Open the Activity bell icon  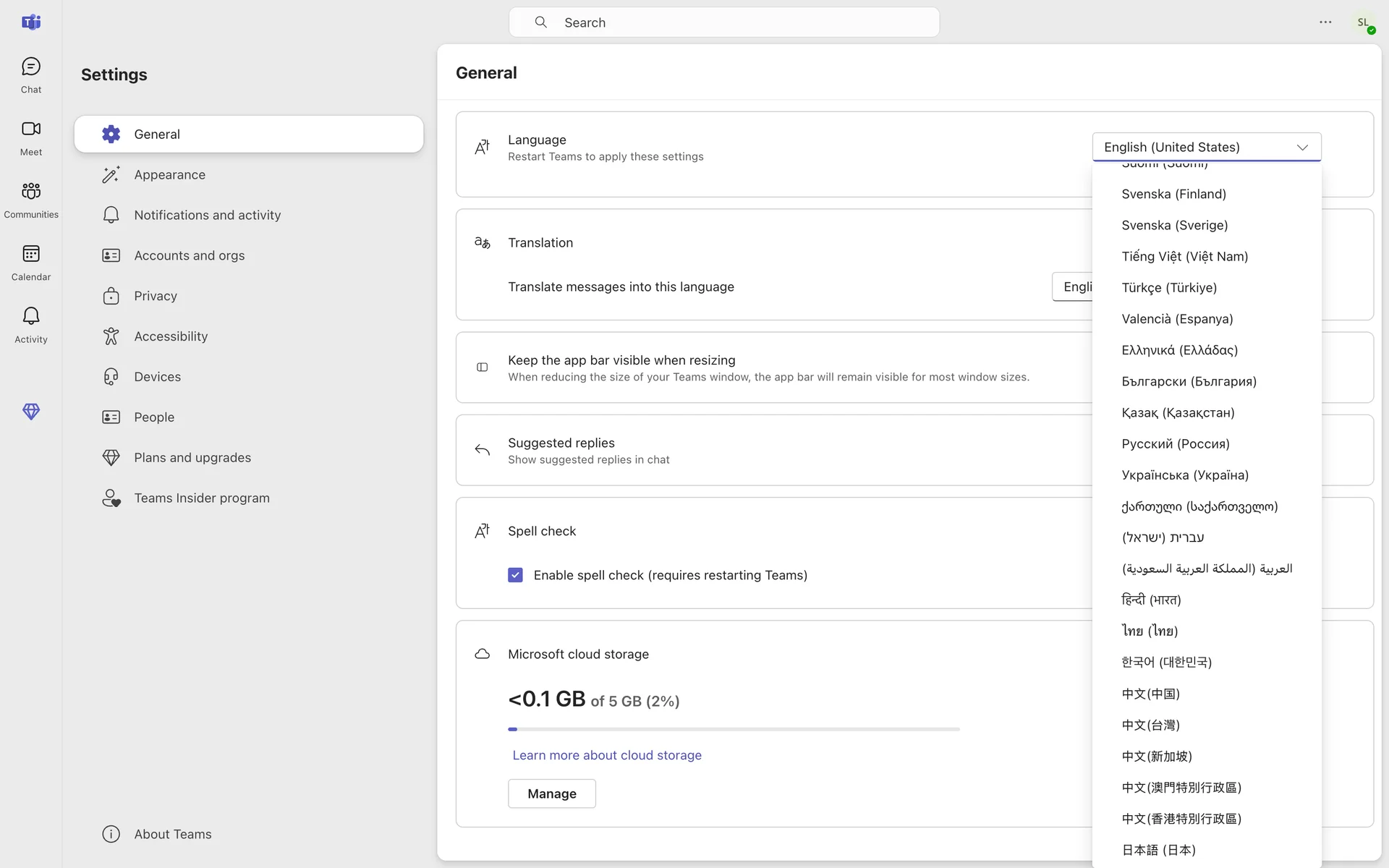point(30,325)
